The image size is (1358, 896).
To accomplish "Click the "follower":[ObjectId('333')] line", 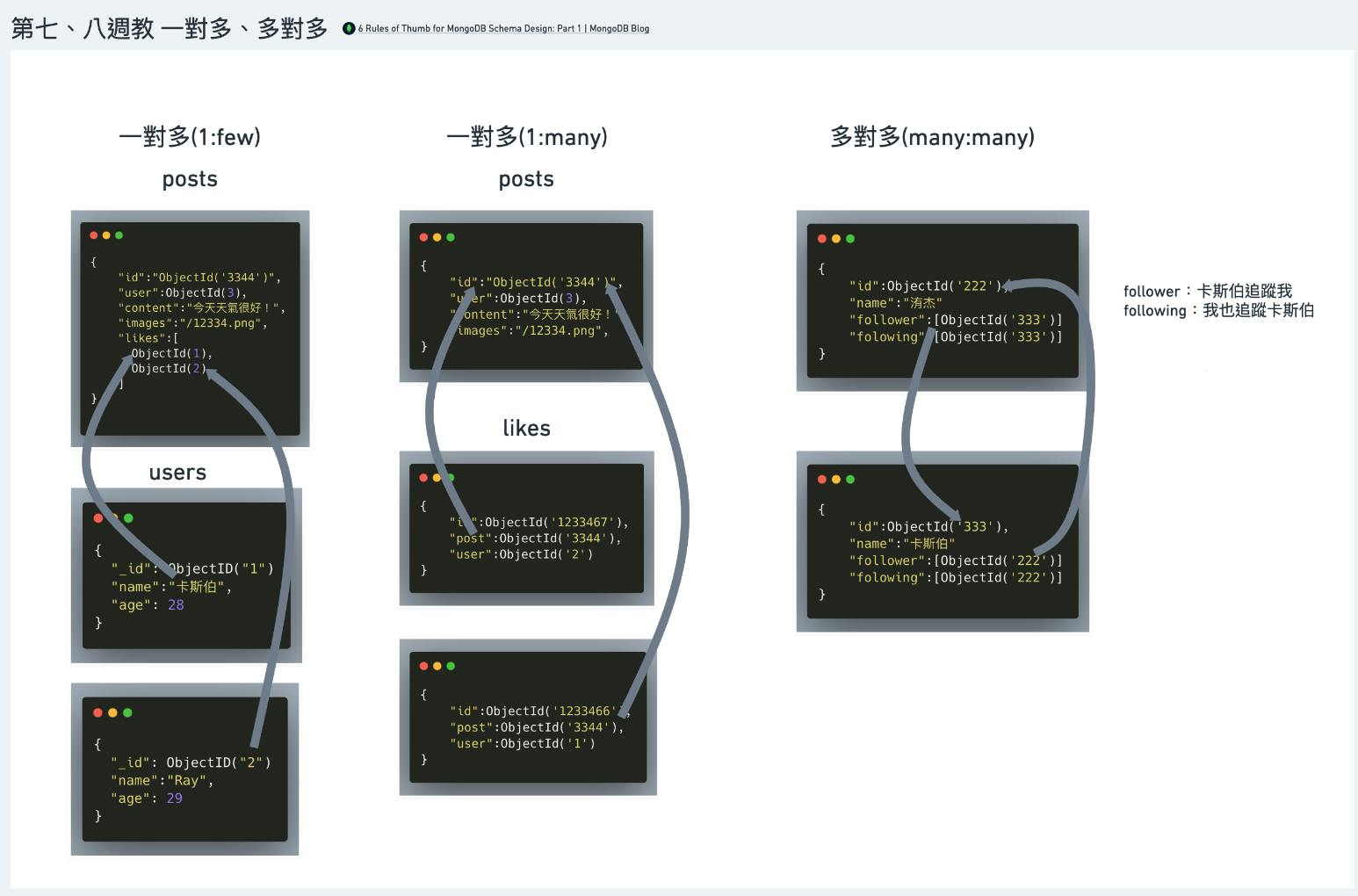I will (956, 320).
